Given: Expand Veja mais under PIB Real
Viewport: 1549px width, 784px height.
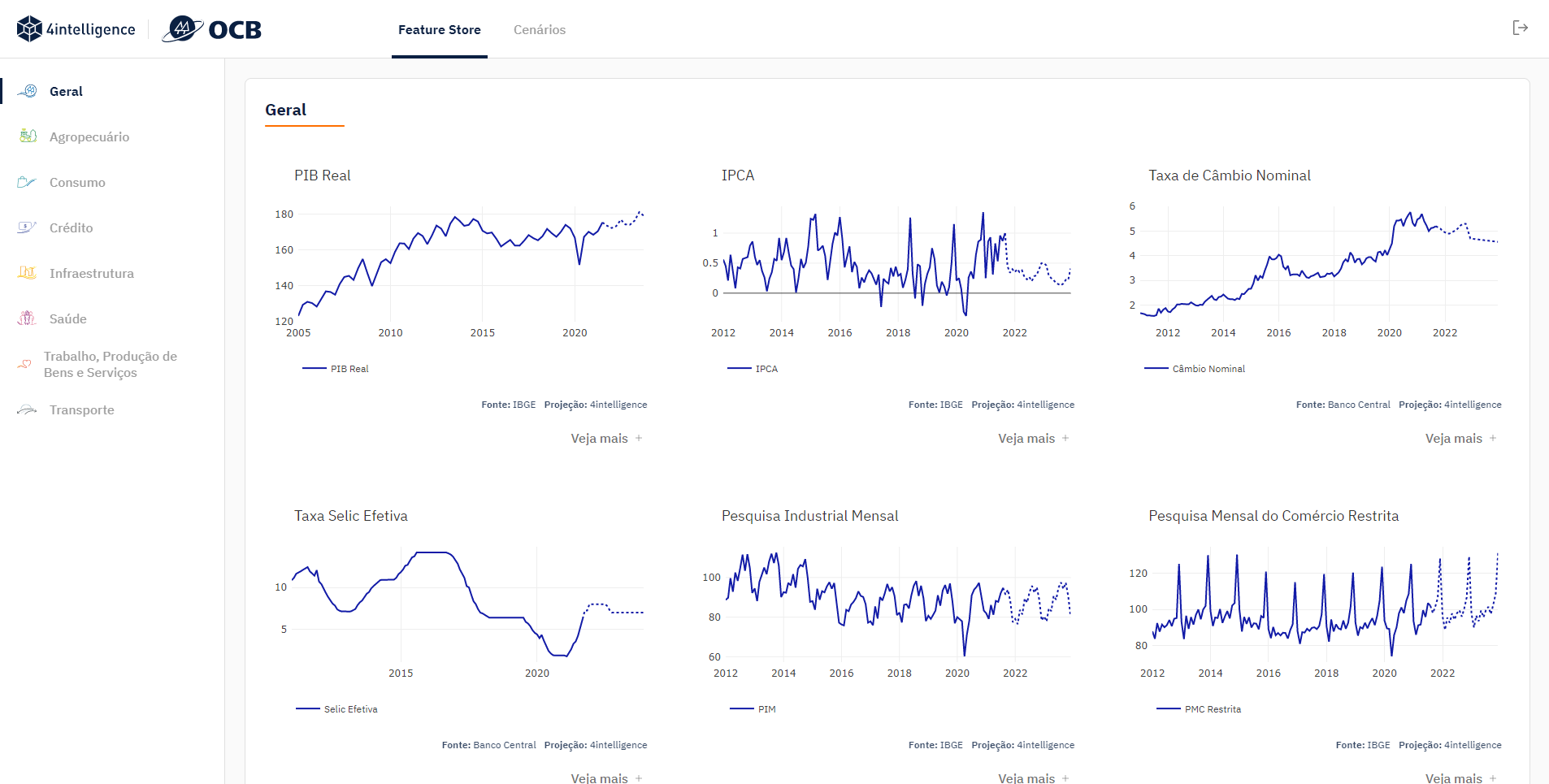Looking at the screenshot, I should (606, 438).
